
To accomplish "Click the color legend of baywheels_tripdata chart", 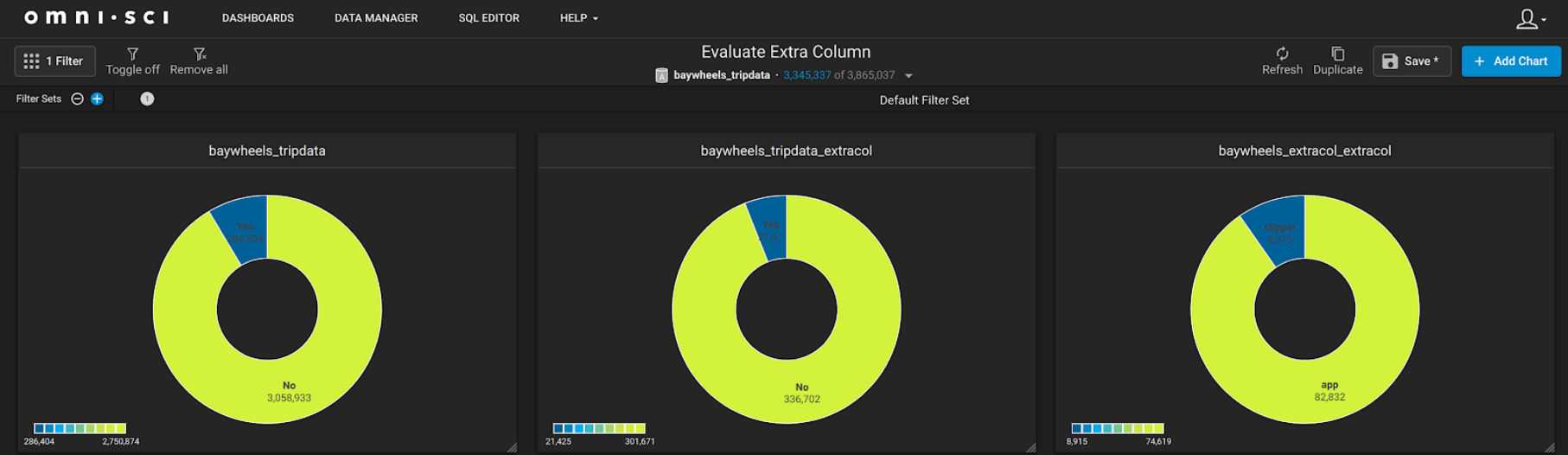I will [80, 428].
